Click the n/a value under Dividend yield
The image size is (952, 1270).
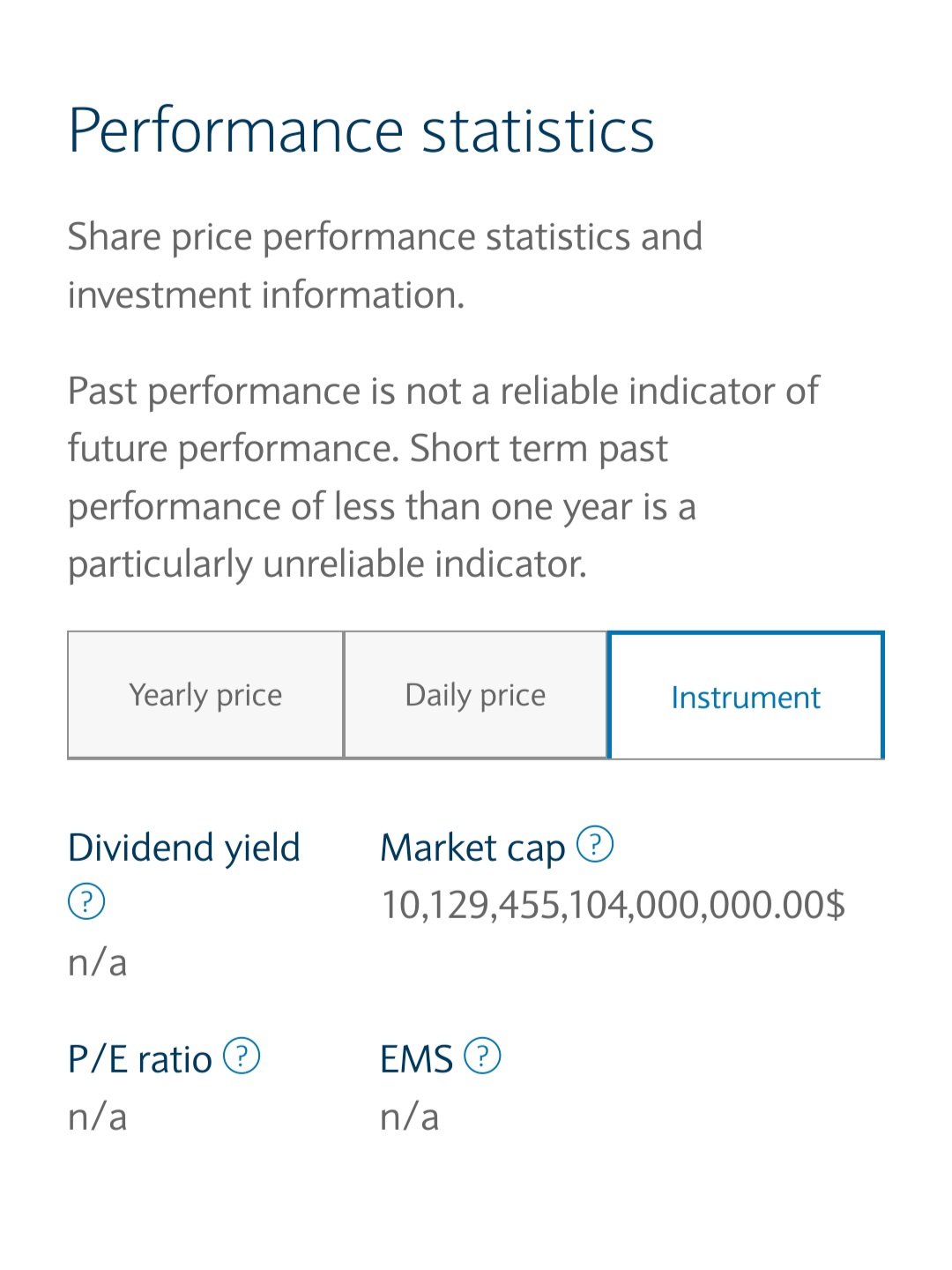pyautogui.click(x=98, y=961)
